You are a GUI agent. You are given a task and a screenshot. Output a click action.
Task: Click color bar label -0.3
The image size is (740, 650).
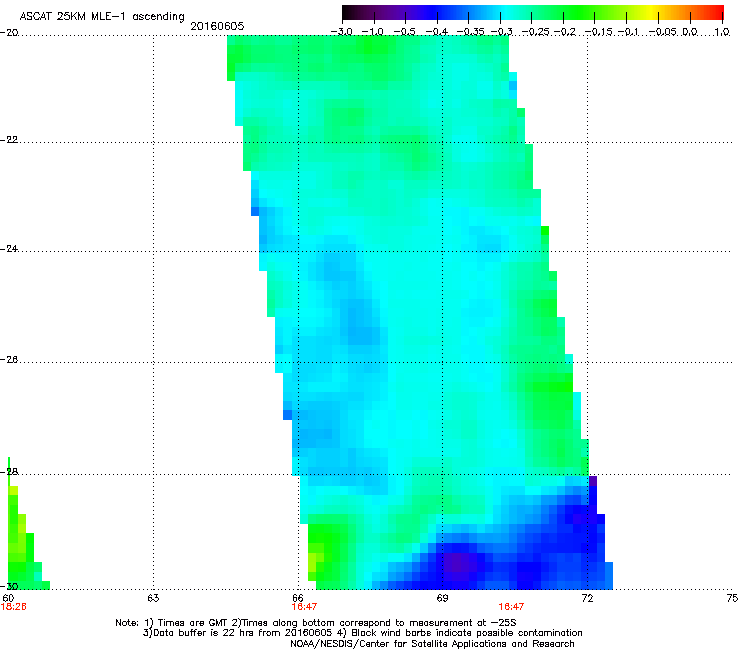point(501,32)
